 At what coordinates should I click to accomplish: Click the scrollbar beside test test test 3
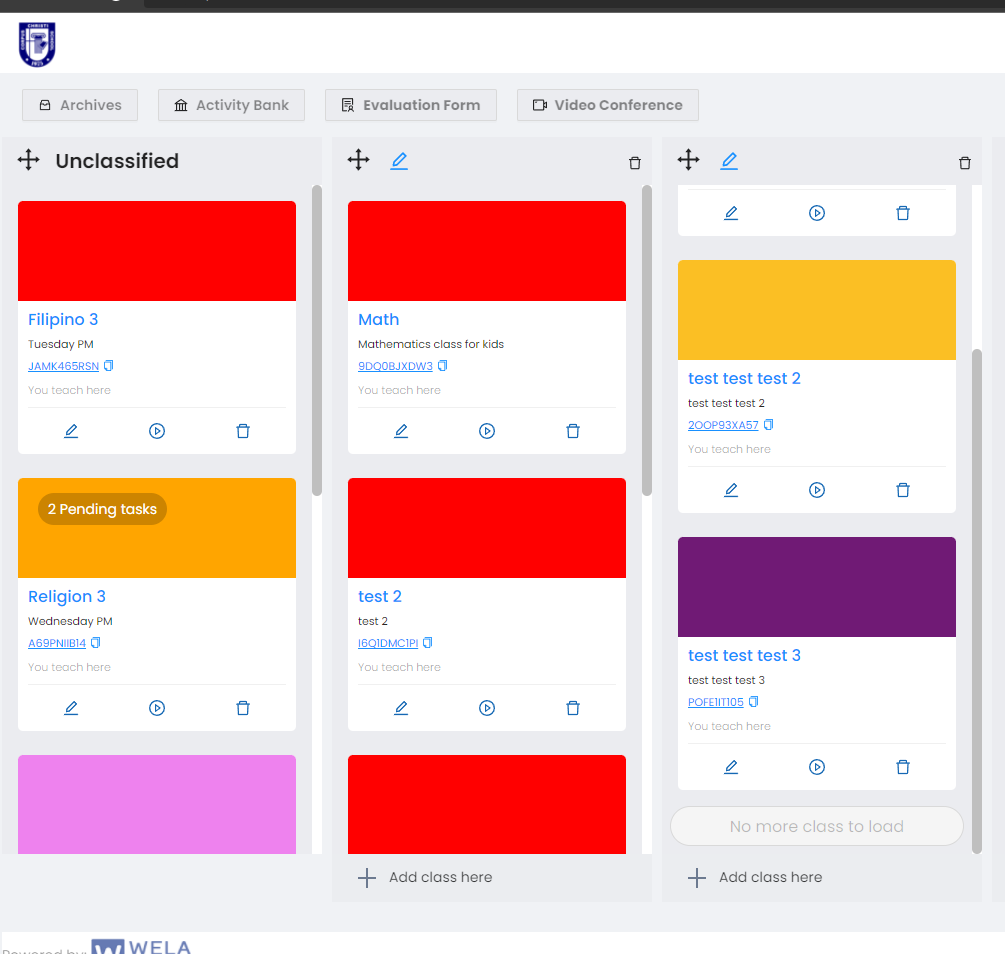(977, 601)
